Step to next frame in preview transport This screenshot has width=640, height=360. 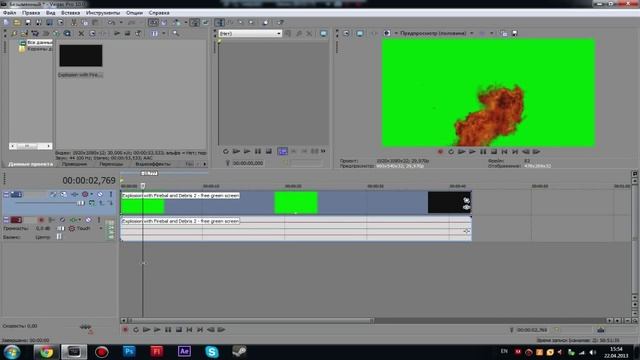tap(536, 152)
